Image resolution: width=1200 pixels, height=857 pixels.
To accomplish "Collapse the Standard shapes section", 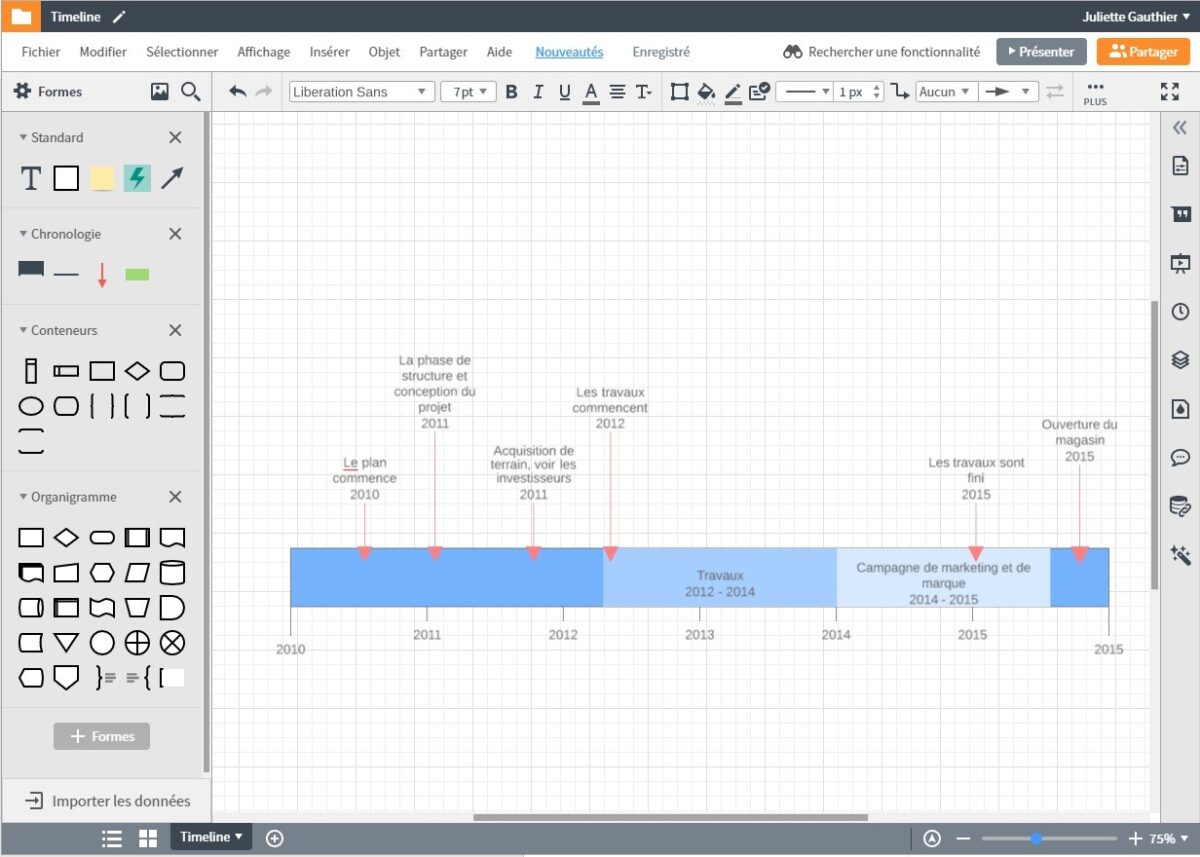I will click(24, 137).
